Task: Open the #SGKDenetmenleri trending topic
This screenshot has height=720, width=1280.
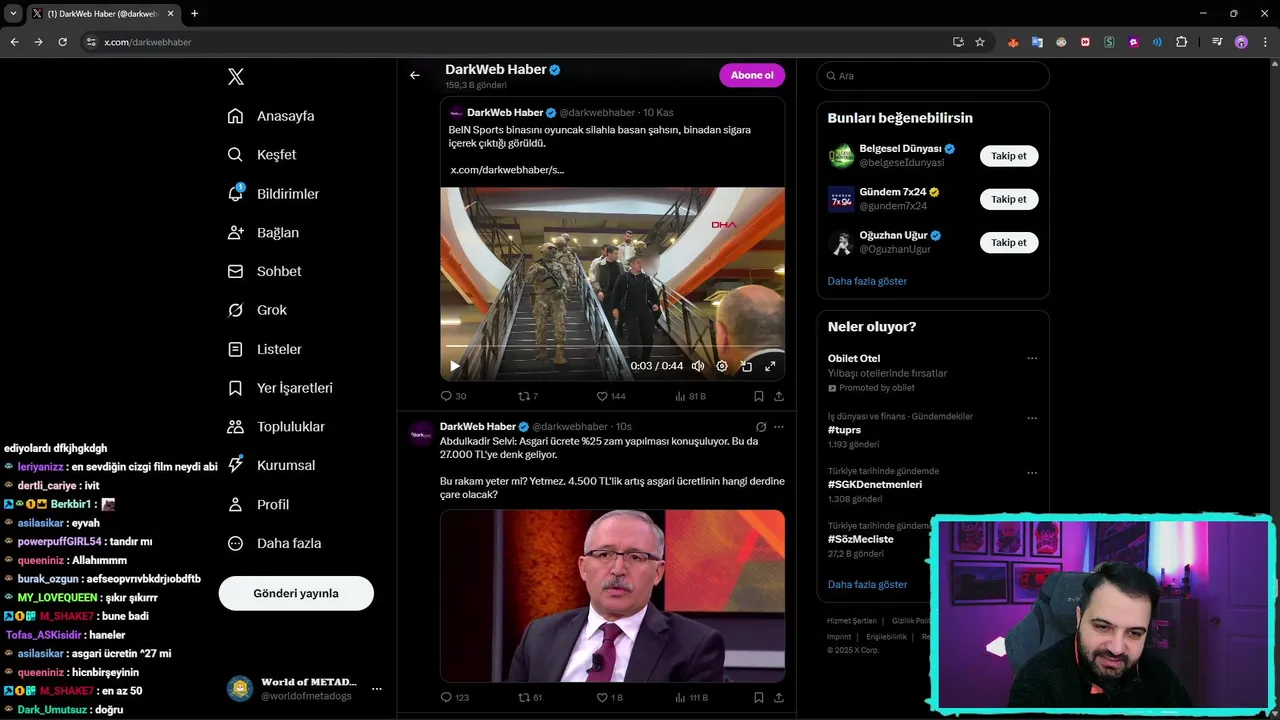Action: coord(875,485)
